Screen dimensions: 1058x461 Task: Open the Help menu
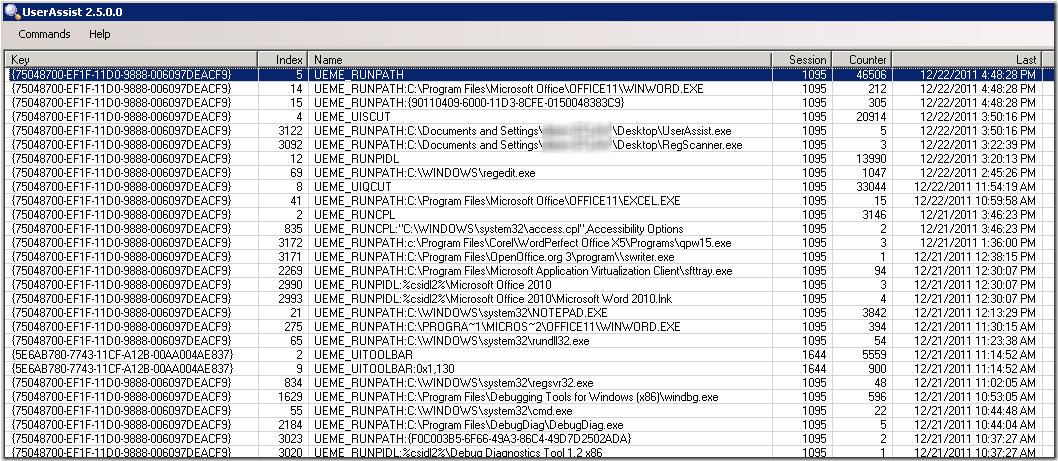tap(99, 34)
